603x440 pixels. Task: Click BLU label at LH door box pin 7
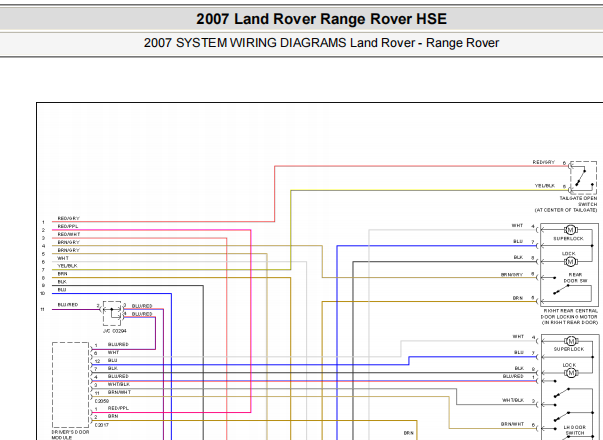tap(519, 352)
